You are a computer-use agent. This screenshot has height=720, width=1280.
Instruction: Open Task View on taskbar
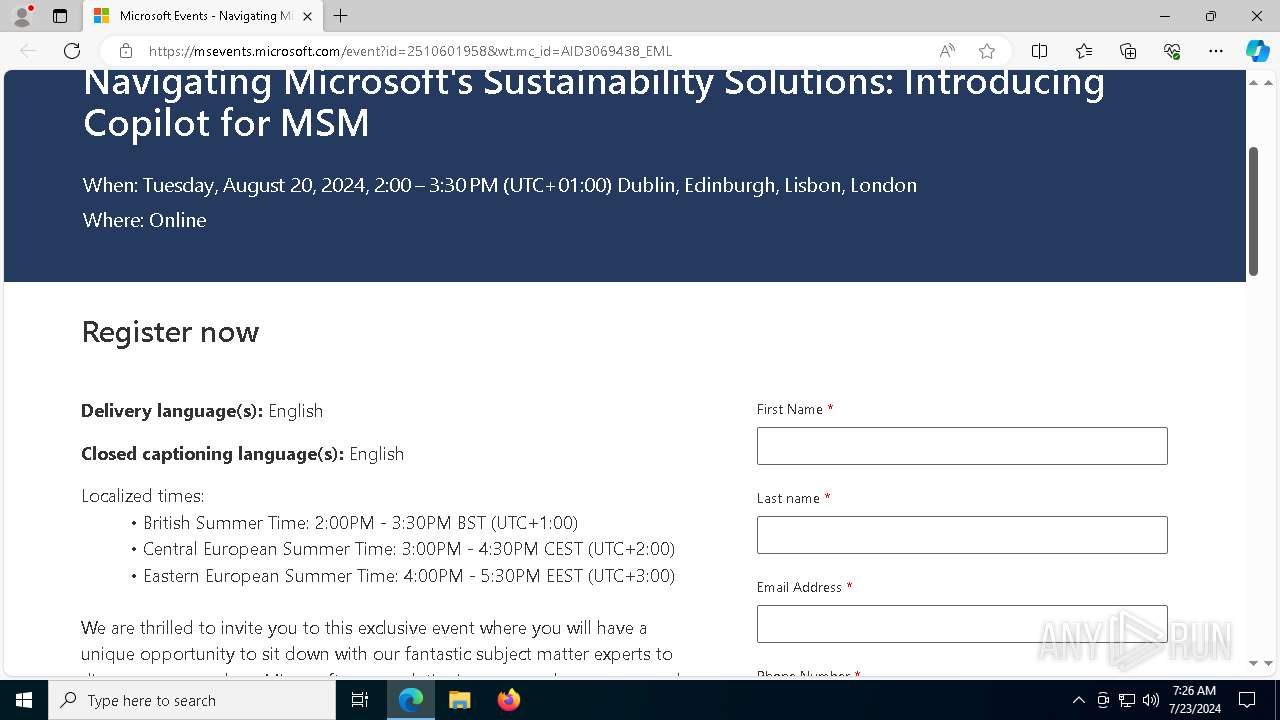360,700
